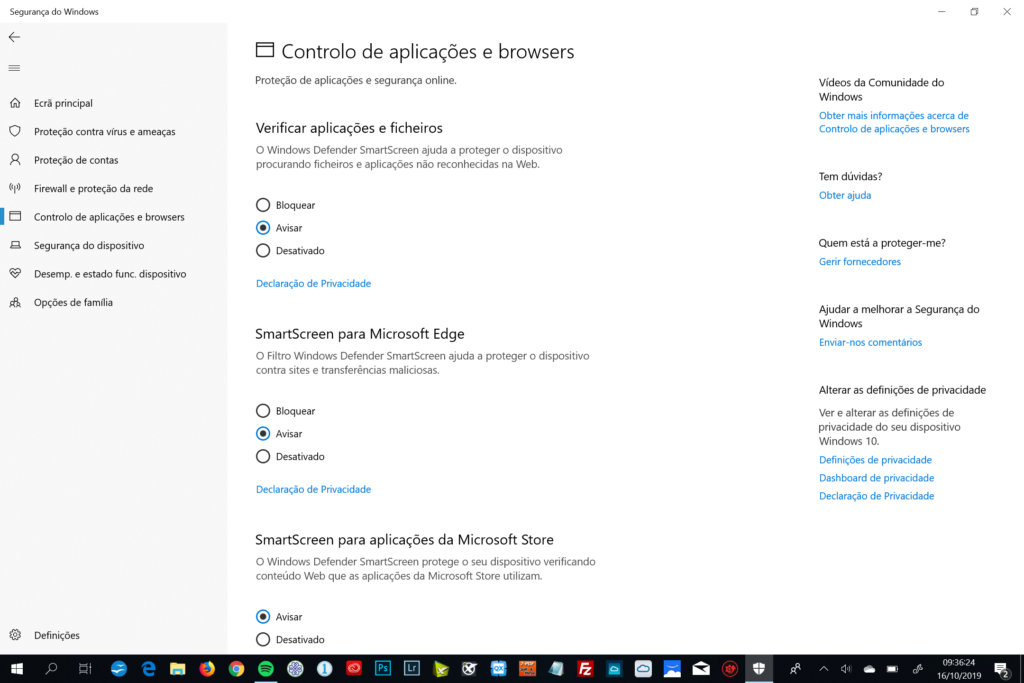This screenshot has height=683, width=1024.
Task: Open Declaração de Privacidade under Microsoft Edge section
Action: pos(313,489)
